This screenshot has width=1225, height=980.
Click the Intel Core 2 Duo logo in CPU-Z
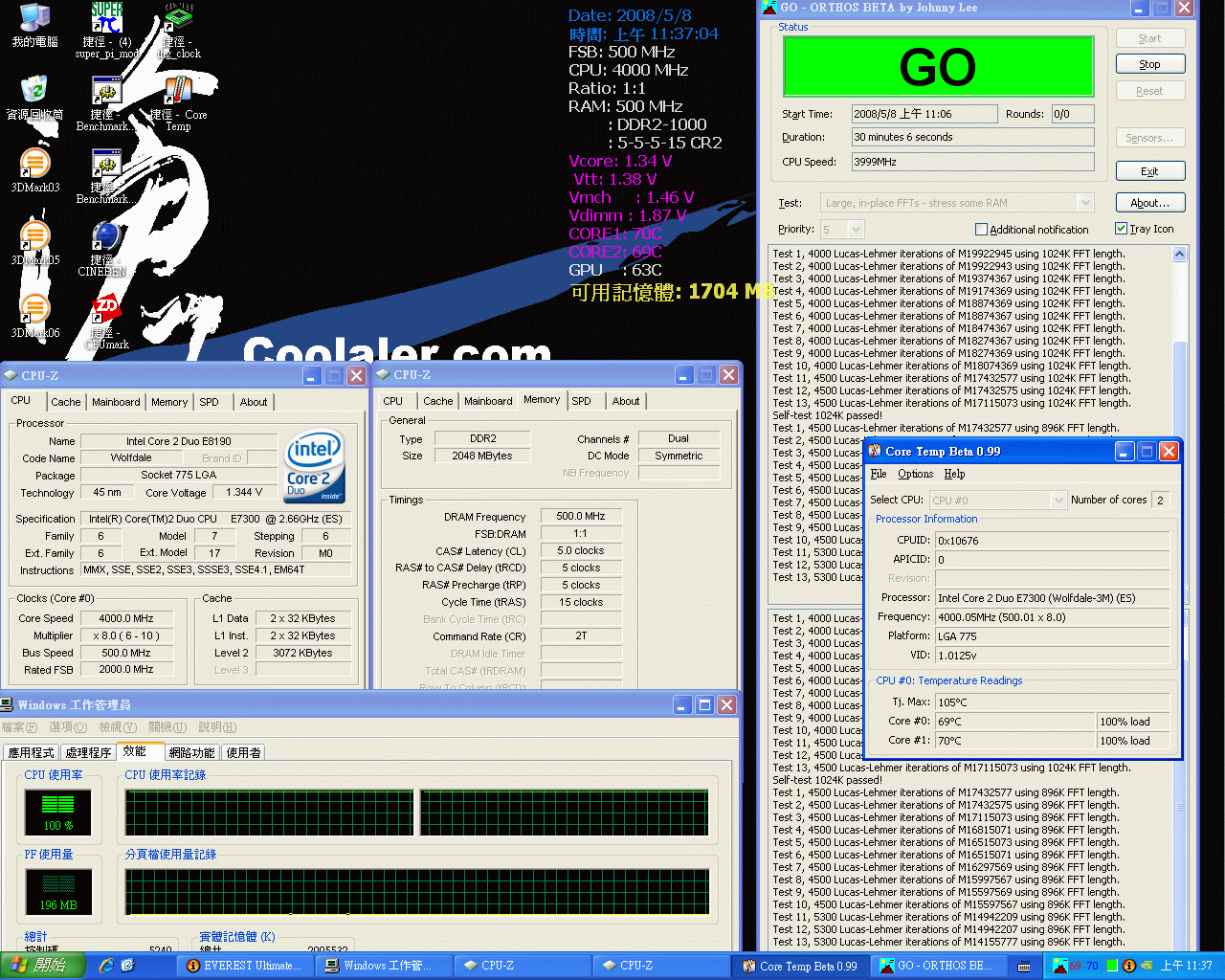pyautogui.click(x=314, y=467)
